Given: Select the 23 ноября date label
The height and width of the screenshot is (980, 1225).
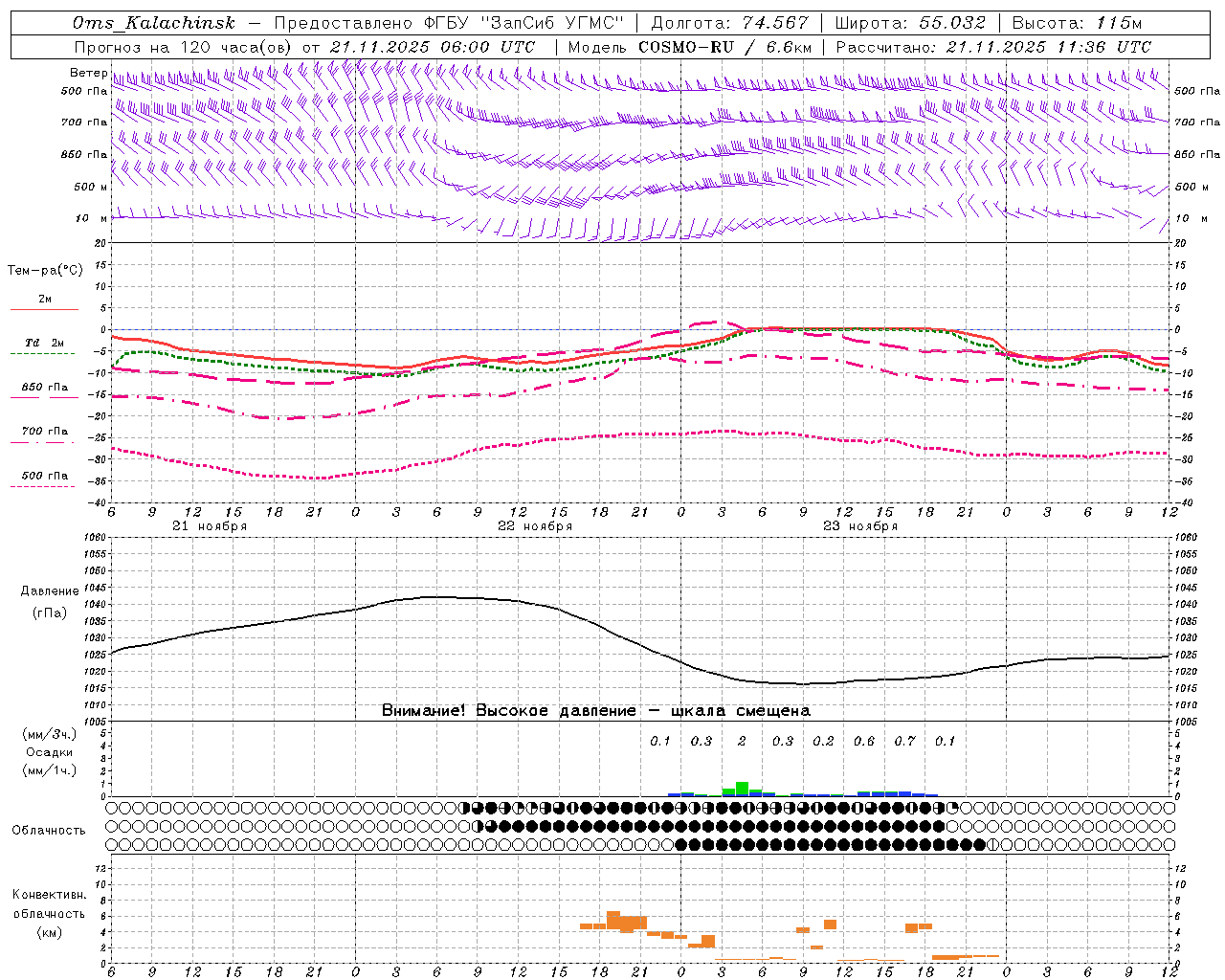Looking at the screenshot, I should (860, 526).
